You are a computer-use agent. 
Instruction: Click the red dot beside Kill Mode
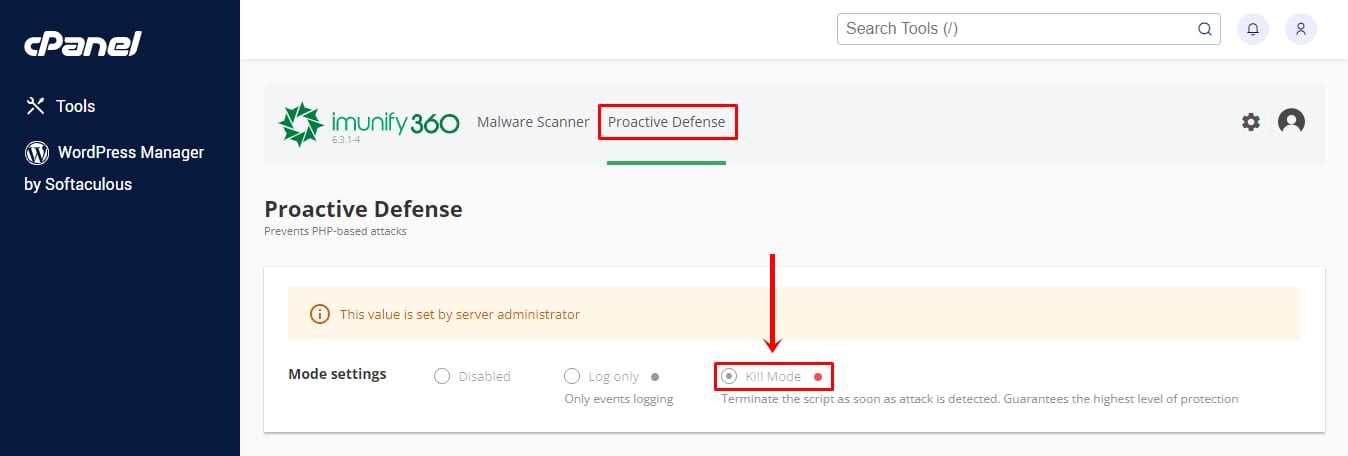[x=817, y=377]
